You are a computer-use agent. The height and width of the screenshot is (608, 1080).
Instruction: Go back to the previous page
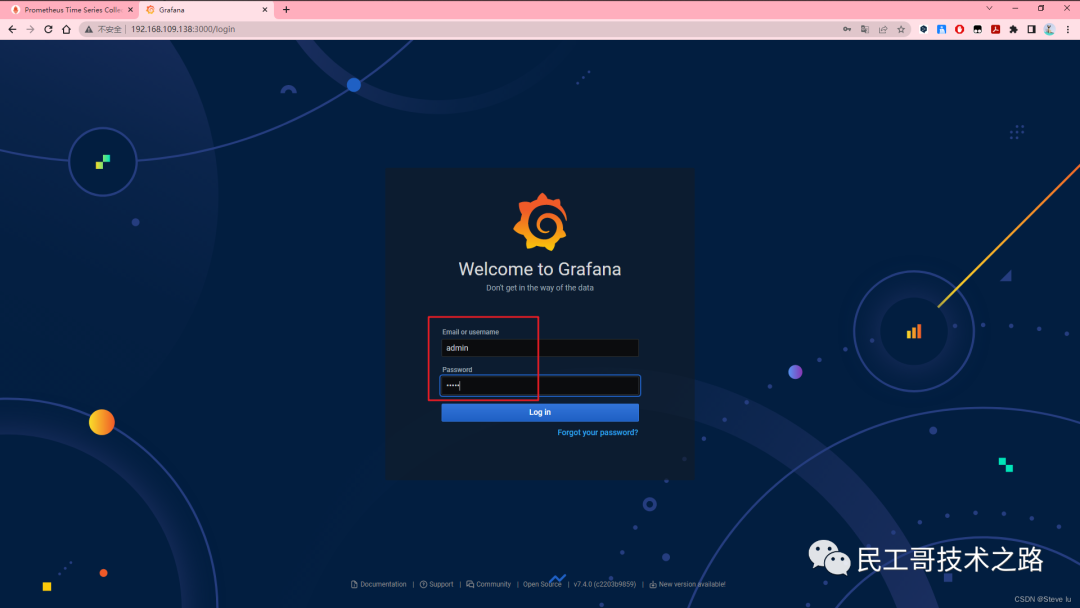pos(12,29)
